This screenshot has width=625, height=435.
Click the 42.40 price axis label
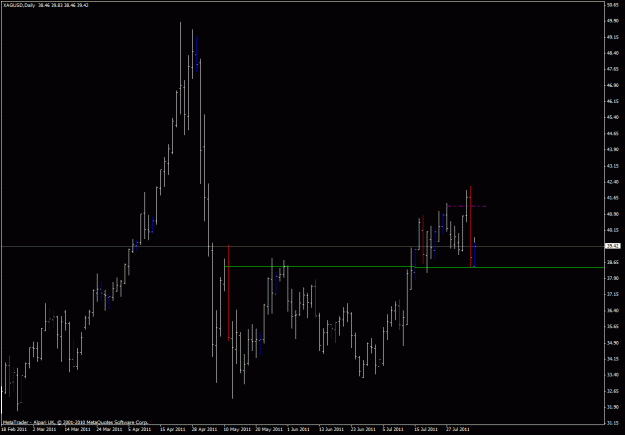613,182
